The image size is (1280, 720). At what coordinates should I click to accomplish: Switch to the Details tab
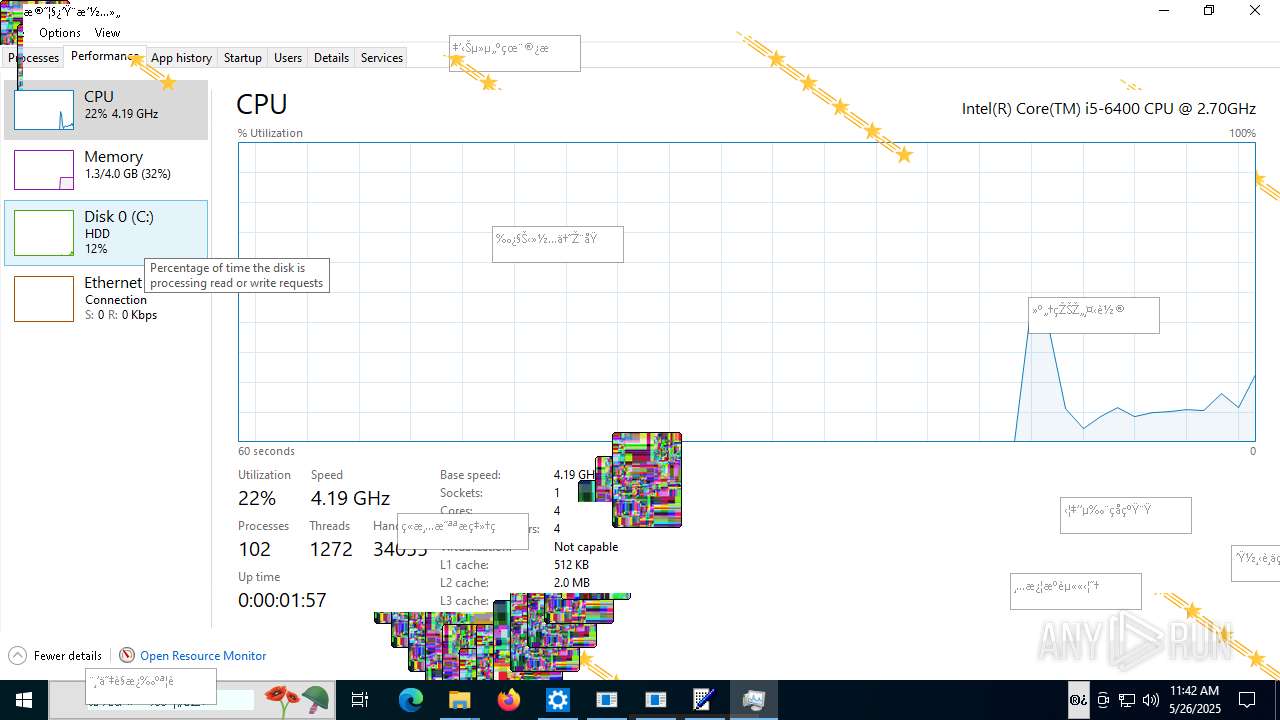click(331, 58)
